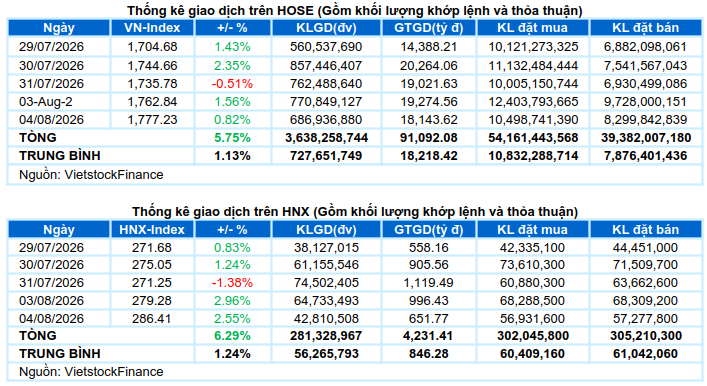Select the red -1.38% change cell
The height and width of the screenshot is (386, 707).
(232, 283)
